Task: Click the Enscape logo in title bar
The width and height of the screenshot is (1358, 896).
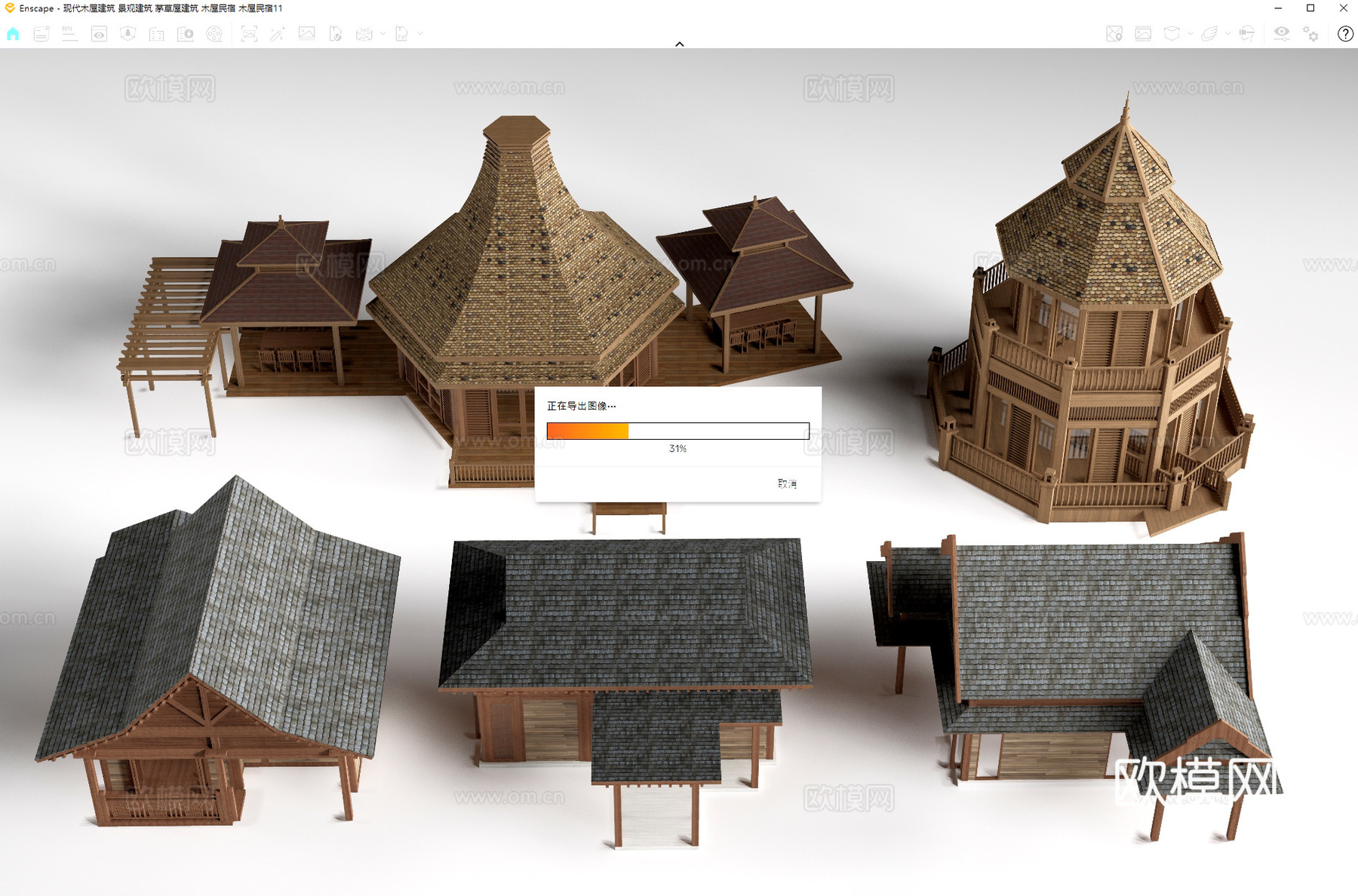Action: [10, 8]
